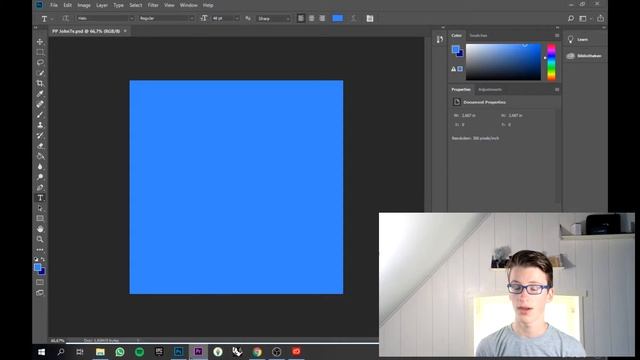Close the open document tab
The height and width of the screenshot is (360, 640).
click(125, 31)
